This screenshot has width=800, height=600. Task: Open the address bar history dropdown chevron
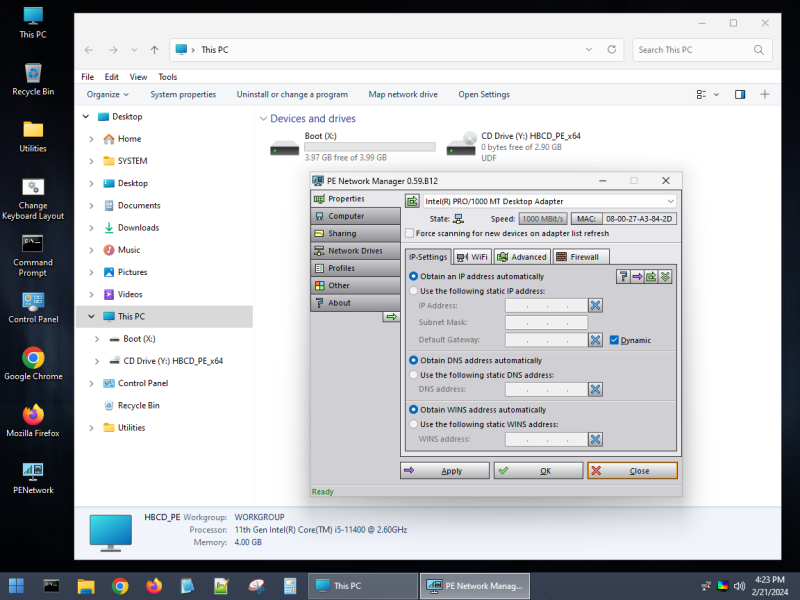pyautogui.click(x=589, y=49)
